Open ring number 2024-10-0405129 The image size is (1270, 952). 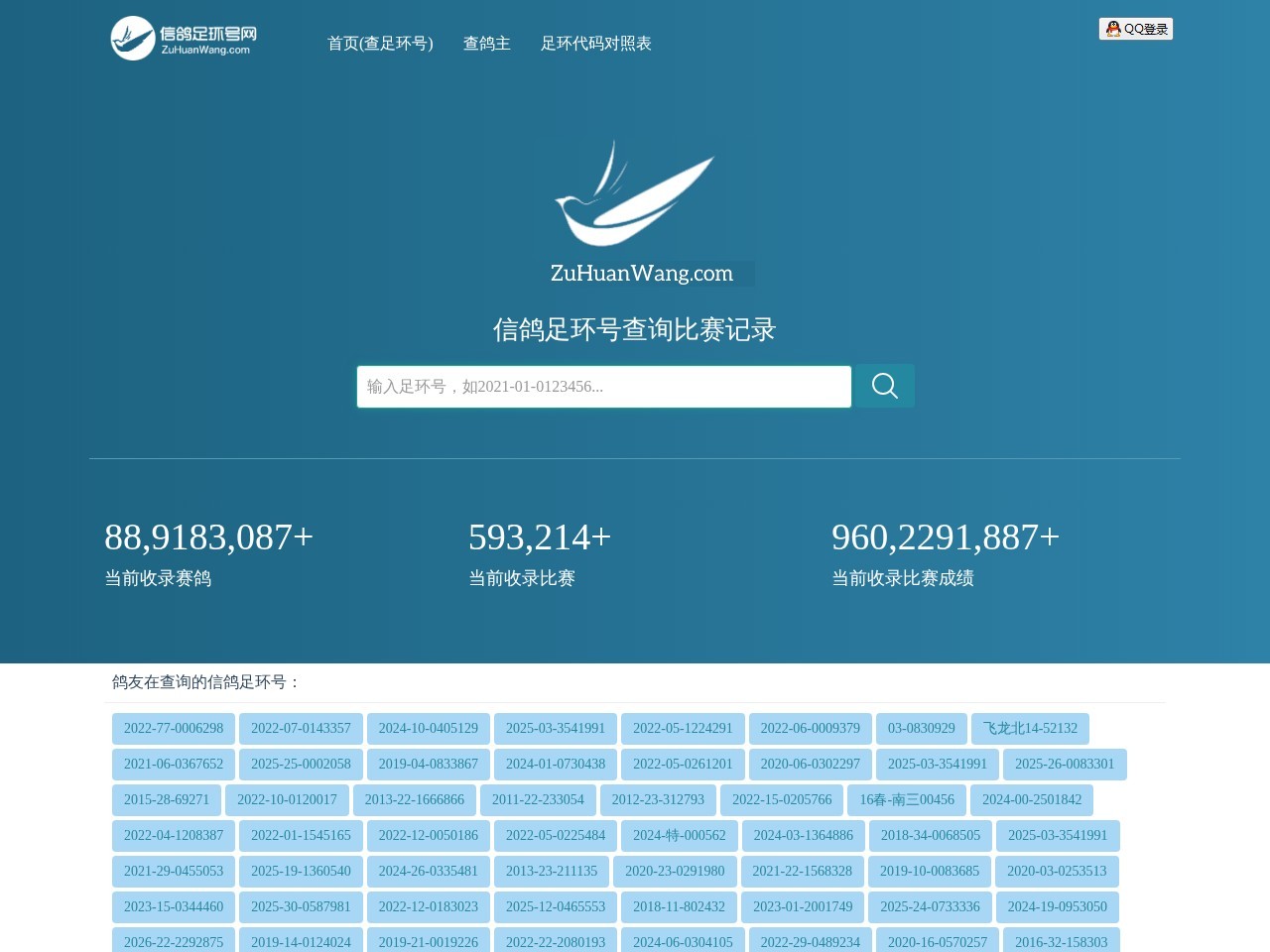tap(429, 729)
